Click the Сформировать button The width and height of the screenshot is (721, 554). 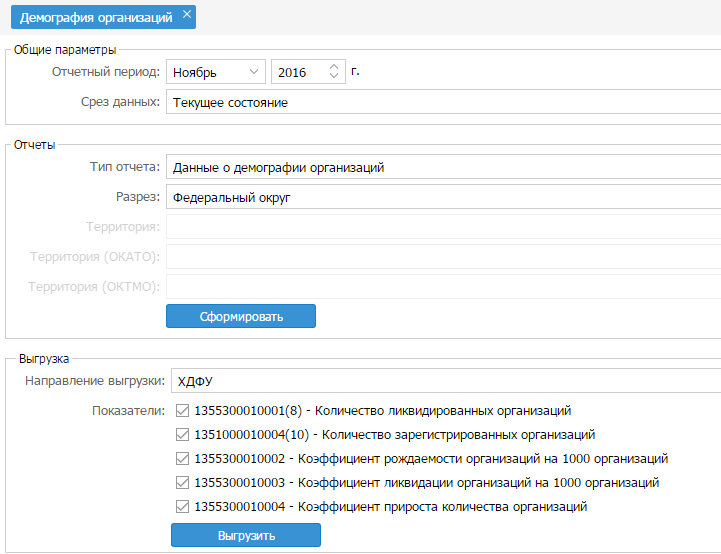coord(241,316)
